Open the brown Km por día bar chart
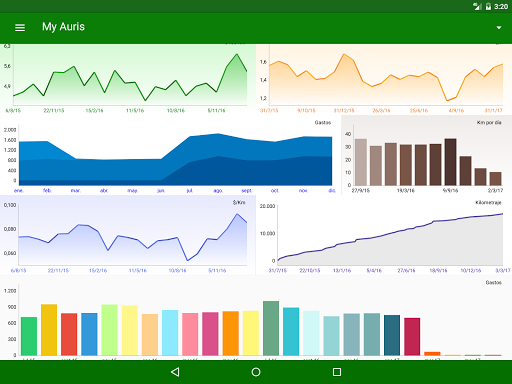 tap(427, 155)
